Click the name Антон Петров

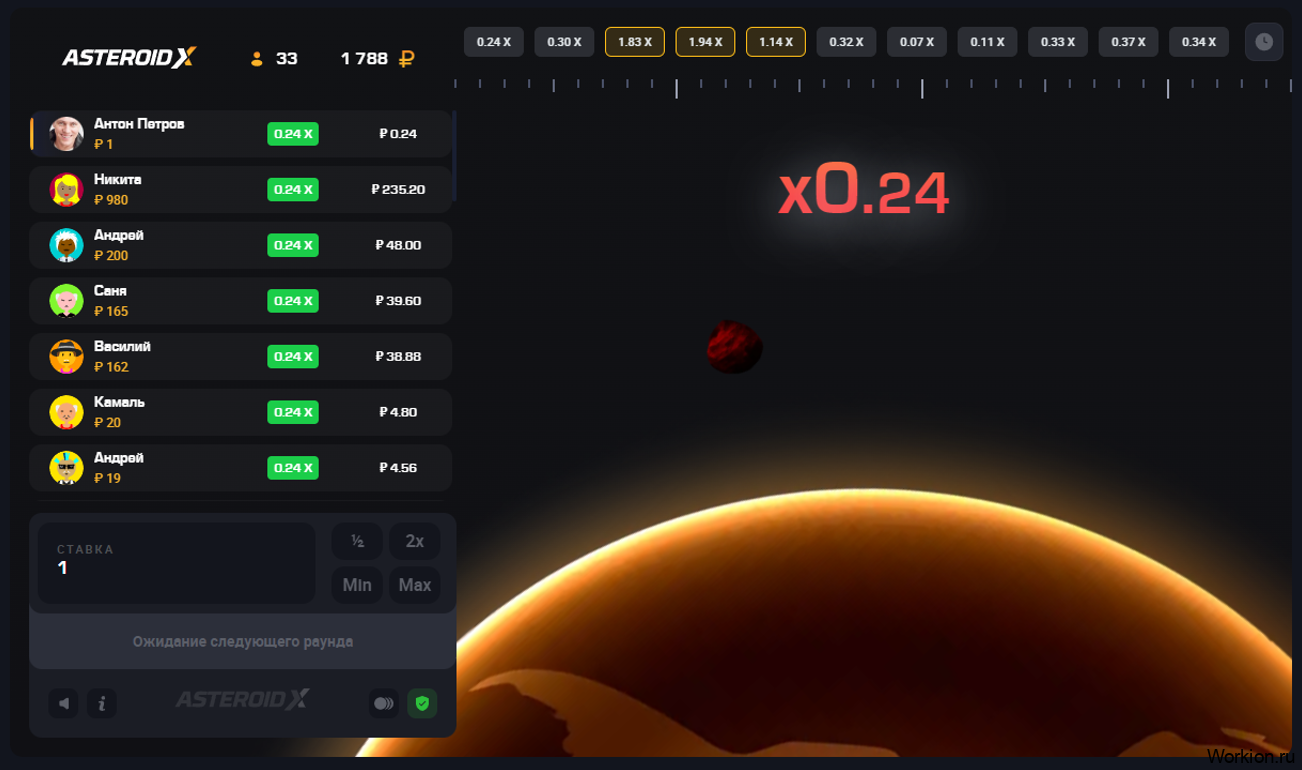tap(139, 124)
